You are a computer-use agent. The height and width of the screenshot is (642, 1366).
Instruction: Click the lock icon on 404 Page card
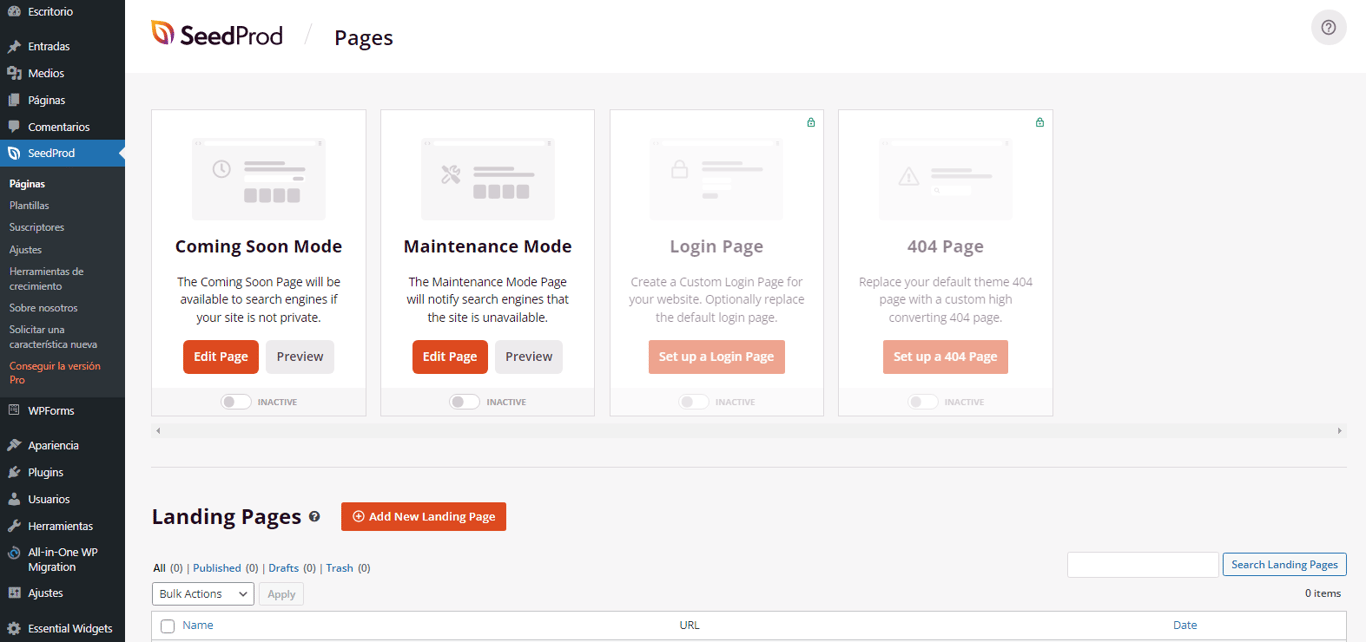(x=1040, y=123)
